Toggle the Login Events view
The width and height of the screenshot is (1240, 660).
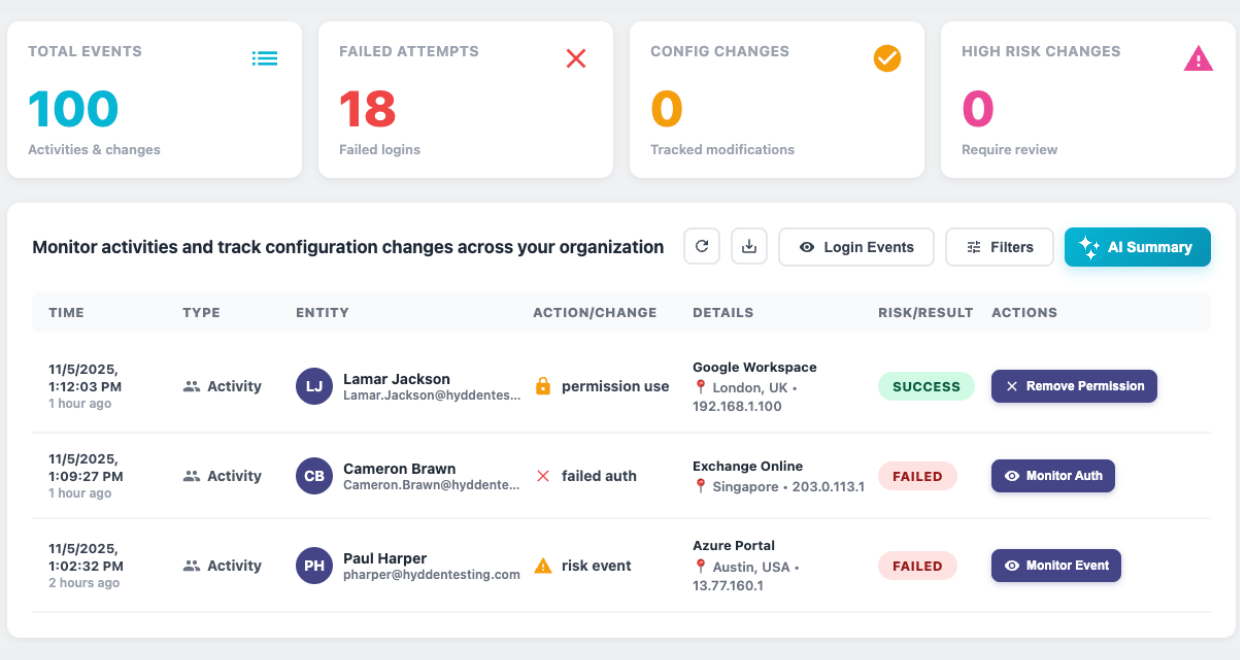pos(856,247)
